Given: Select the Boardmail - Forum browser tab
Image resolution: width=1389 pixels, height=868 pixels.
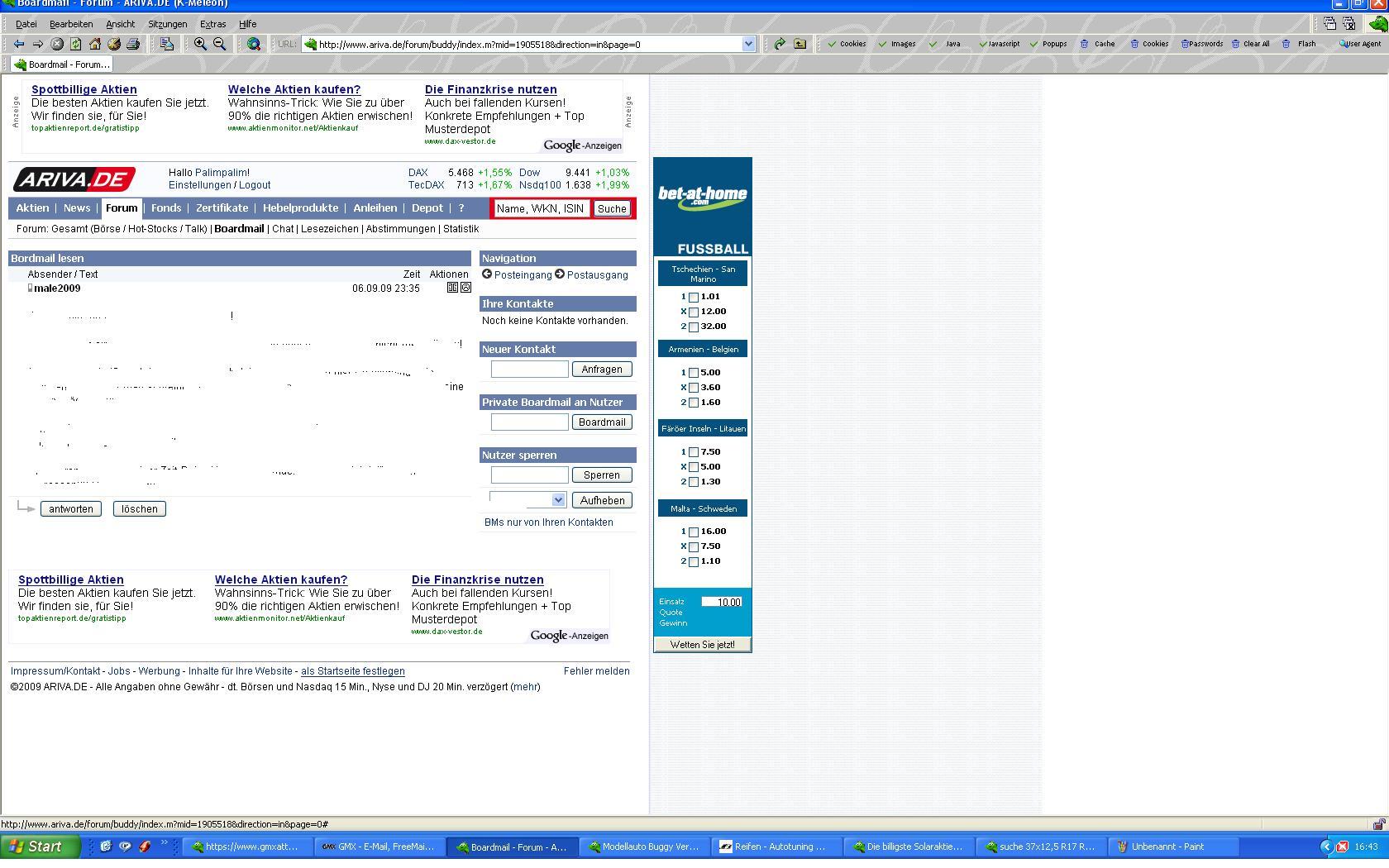Looking at the screenshot, I should click(61, 64).
